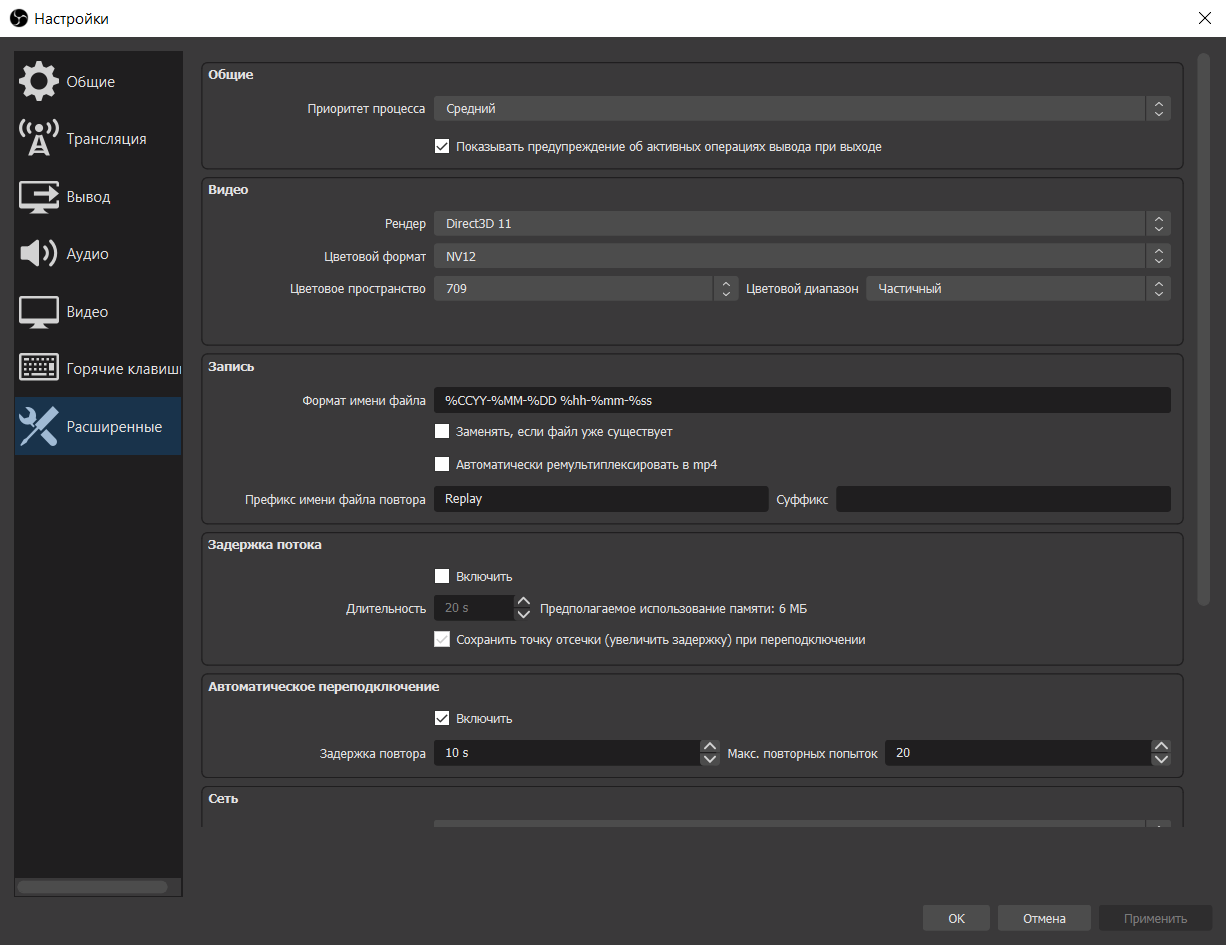Confirm settings with OK button
Image resolution: width=1226 pixels, height=945 pixels.
[956, 918]
